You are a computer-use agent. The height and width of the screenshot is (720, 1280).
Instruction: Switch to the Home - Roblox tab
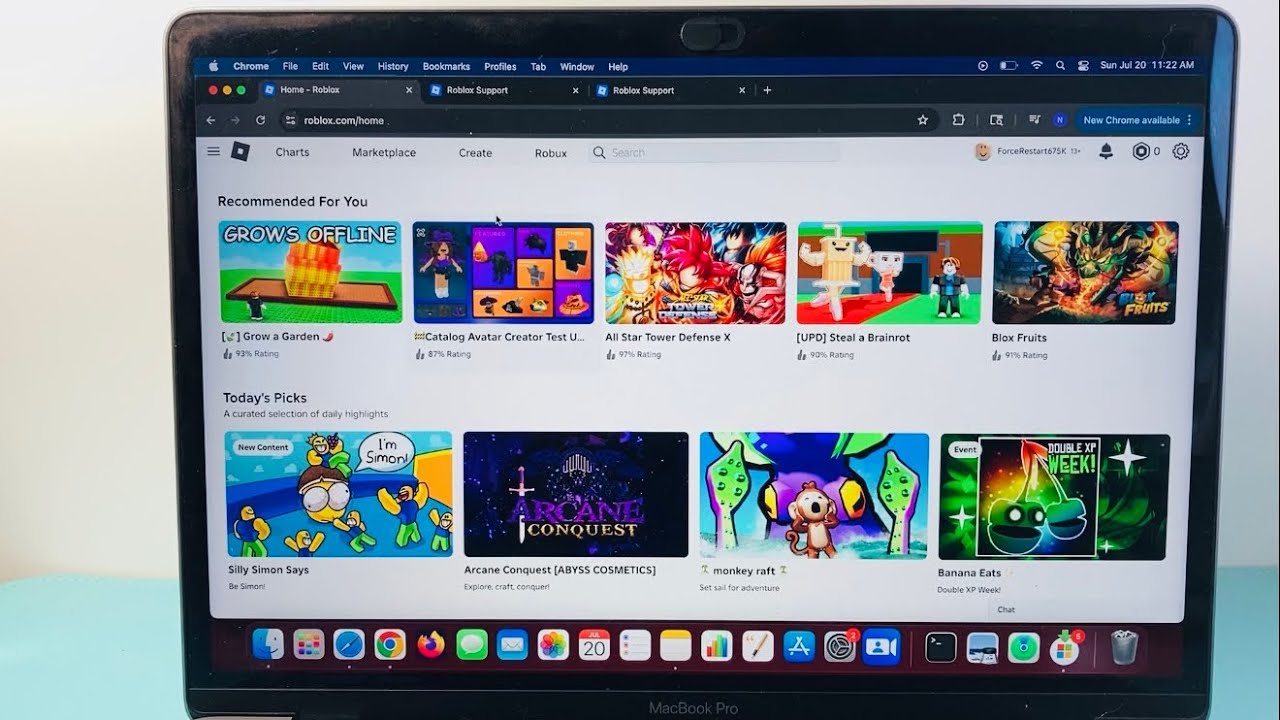(337, 90)
